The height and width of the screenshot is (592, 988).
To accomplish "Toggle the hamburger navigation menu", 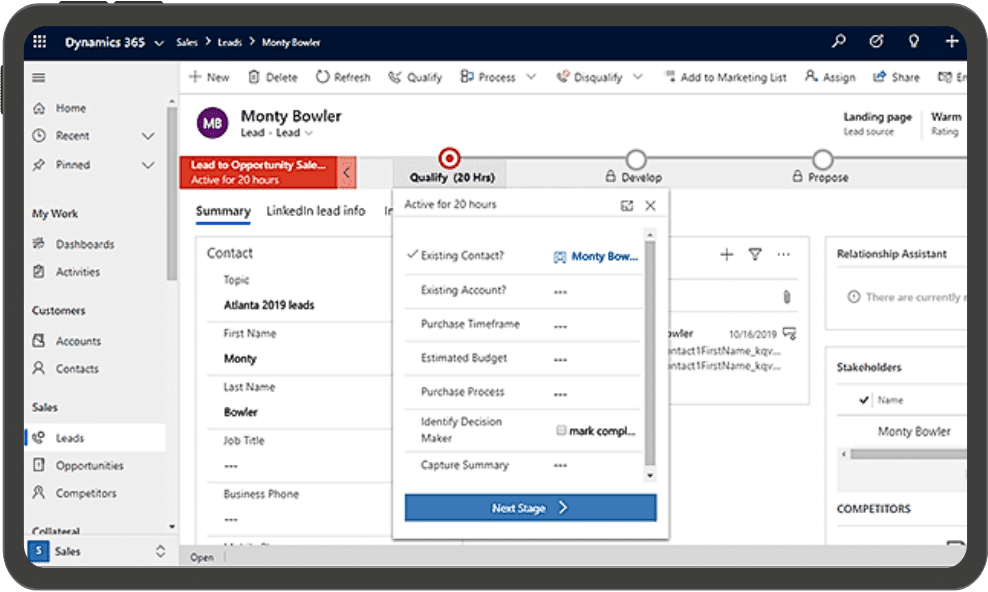I will click(38, 77).
